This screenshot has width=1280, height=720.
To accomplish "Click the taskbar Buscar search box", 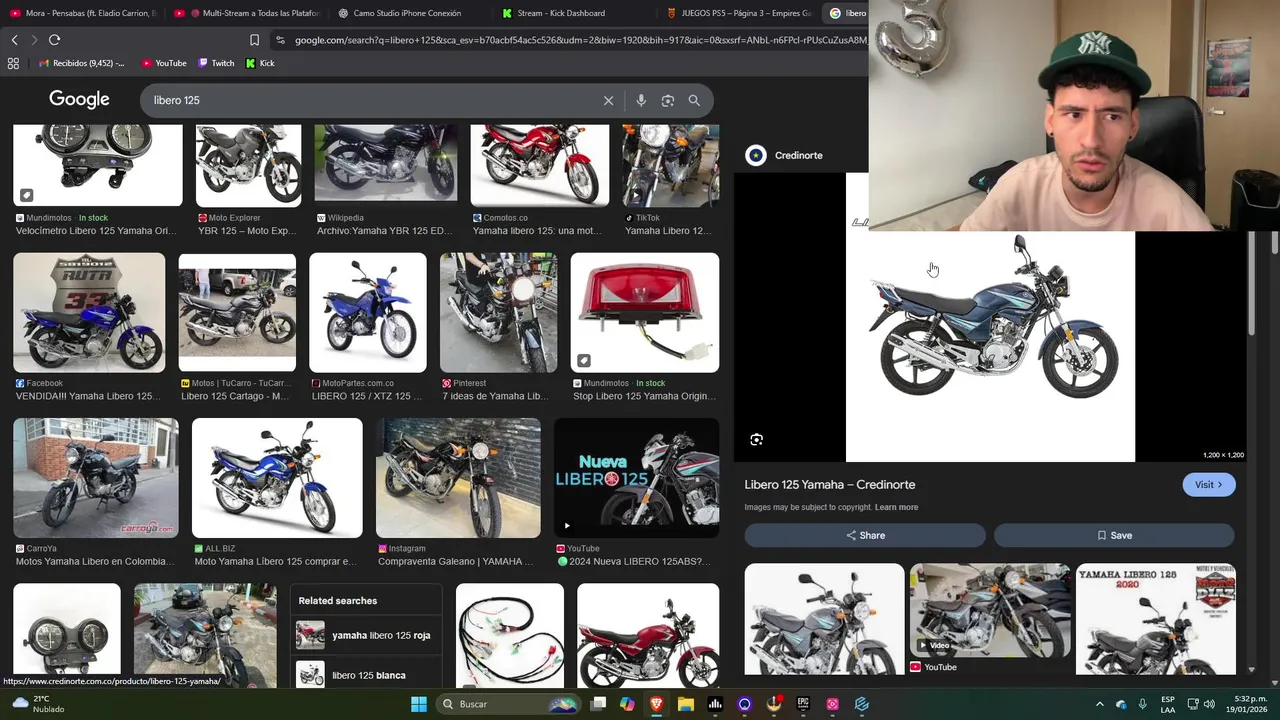I will coord(508,704).
